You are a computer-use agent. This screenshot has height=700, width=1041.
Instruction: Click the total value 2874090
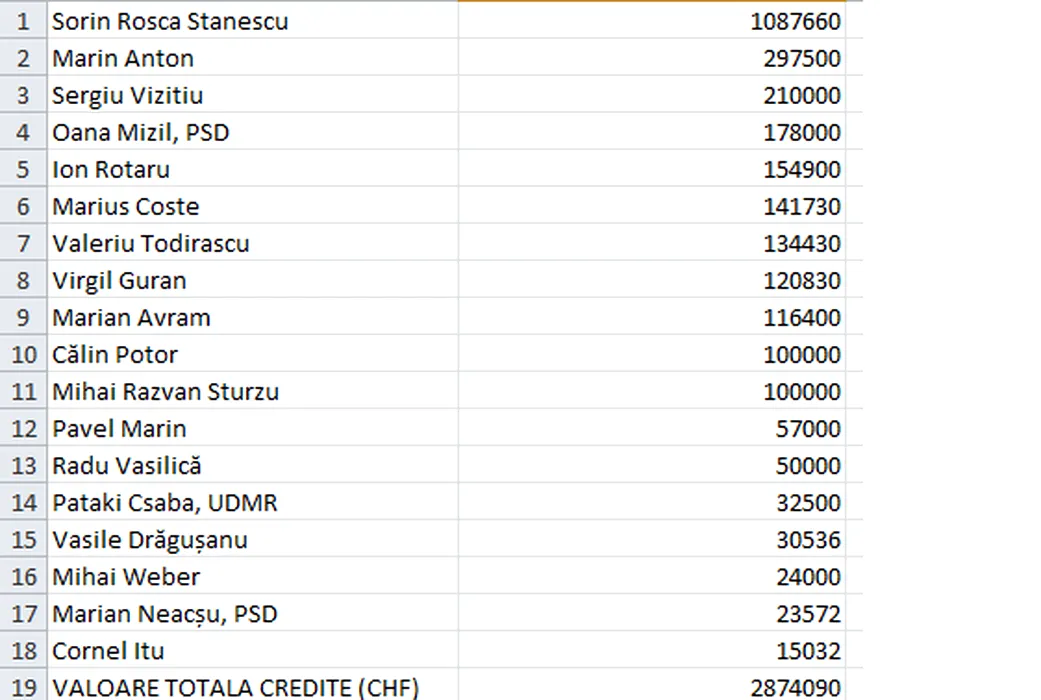pos(795,687)
